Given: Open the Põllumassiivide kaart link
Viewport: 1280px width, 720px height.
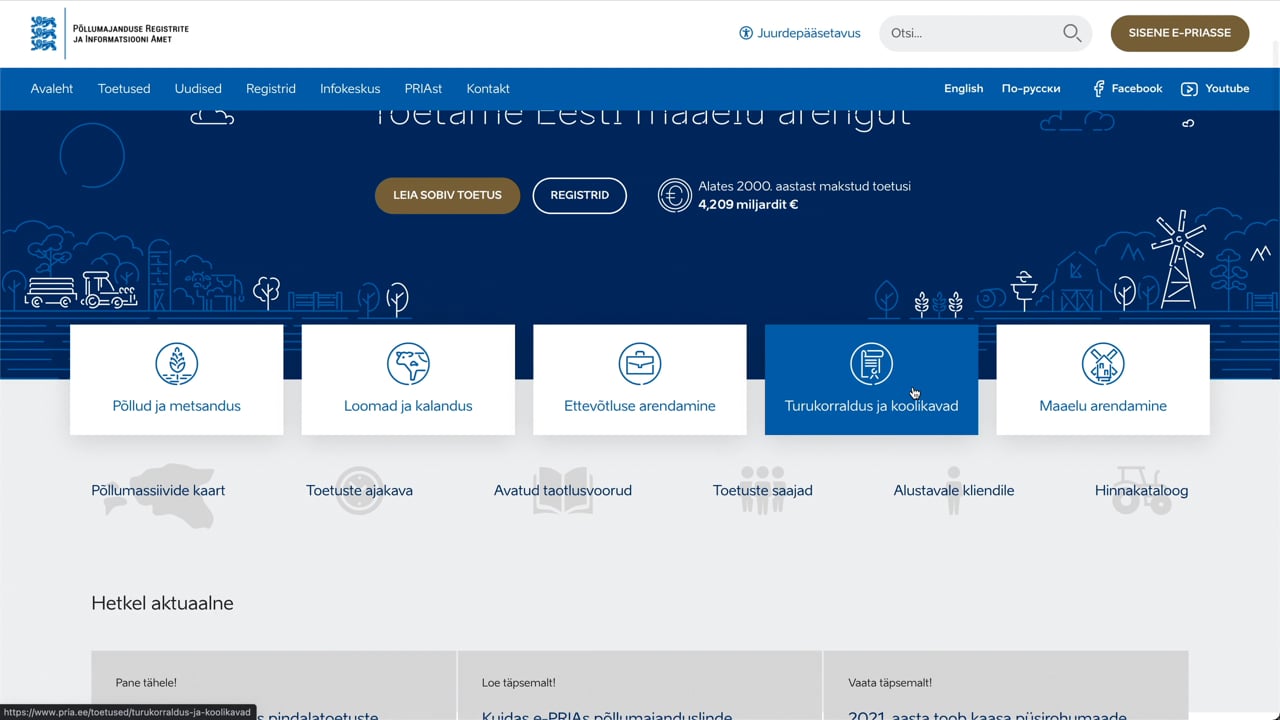Looking at the screenshot, I should (x=158, y=491).
